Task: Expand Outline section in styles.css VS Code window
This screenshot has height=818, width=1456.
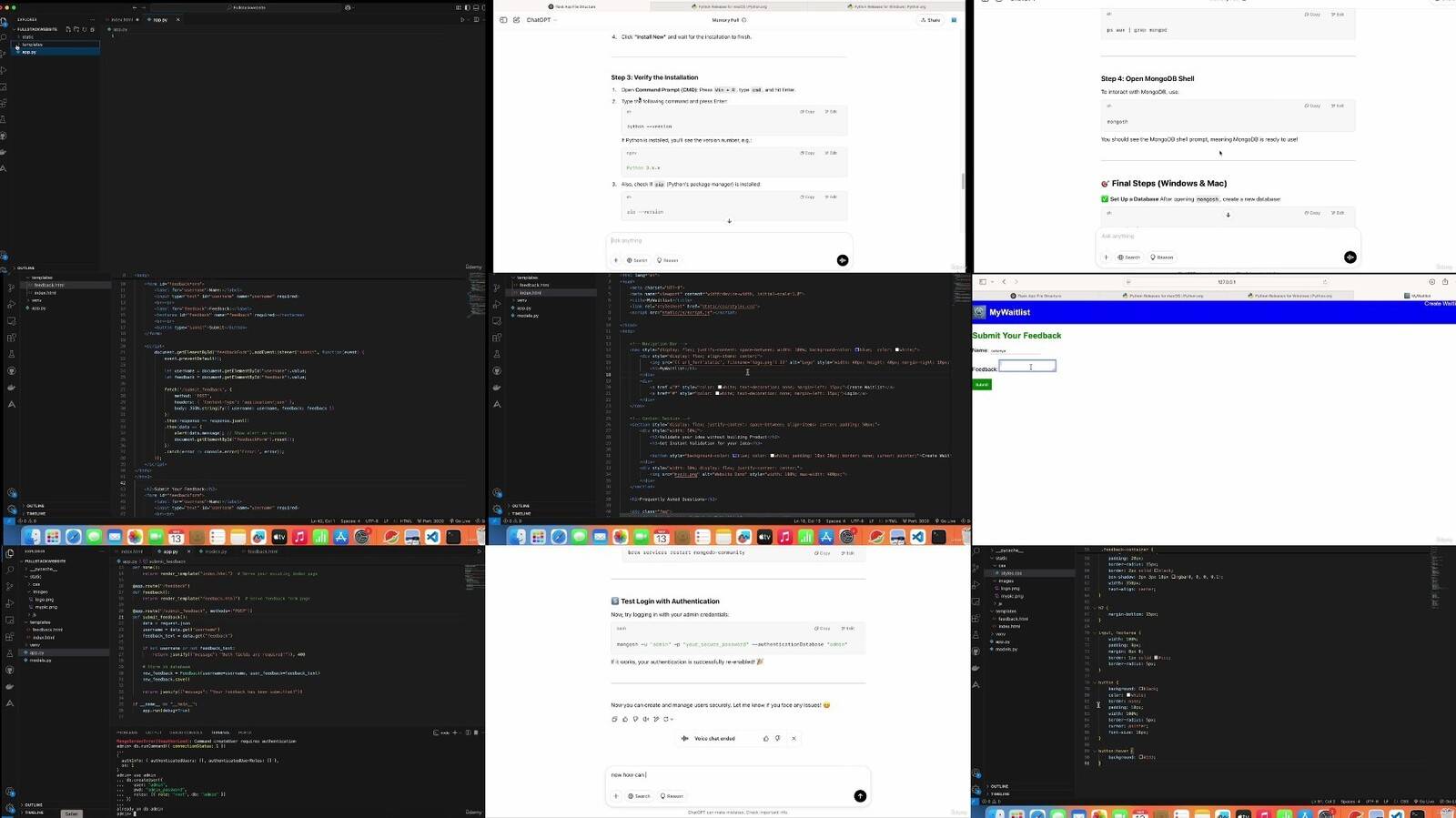Action: 998,786
